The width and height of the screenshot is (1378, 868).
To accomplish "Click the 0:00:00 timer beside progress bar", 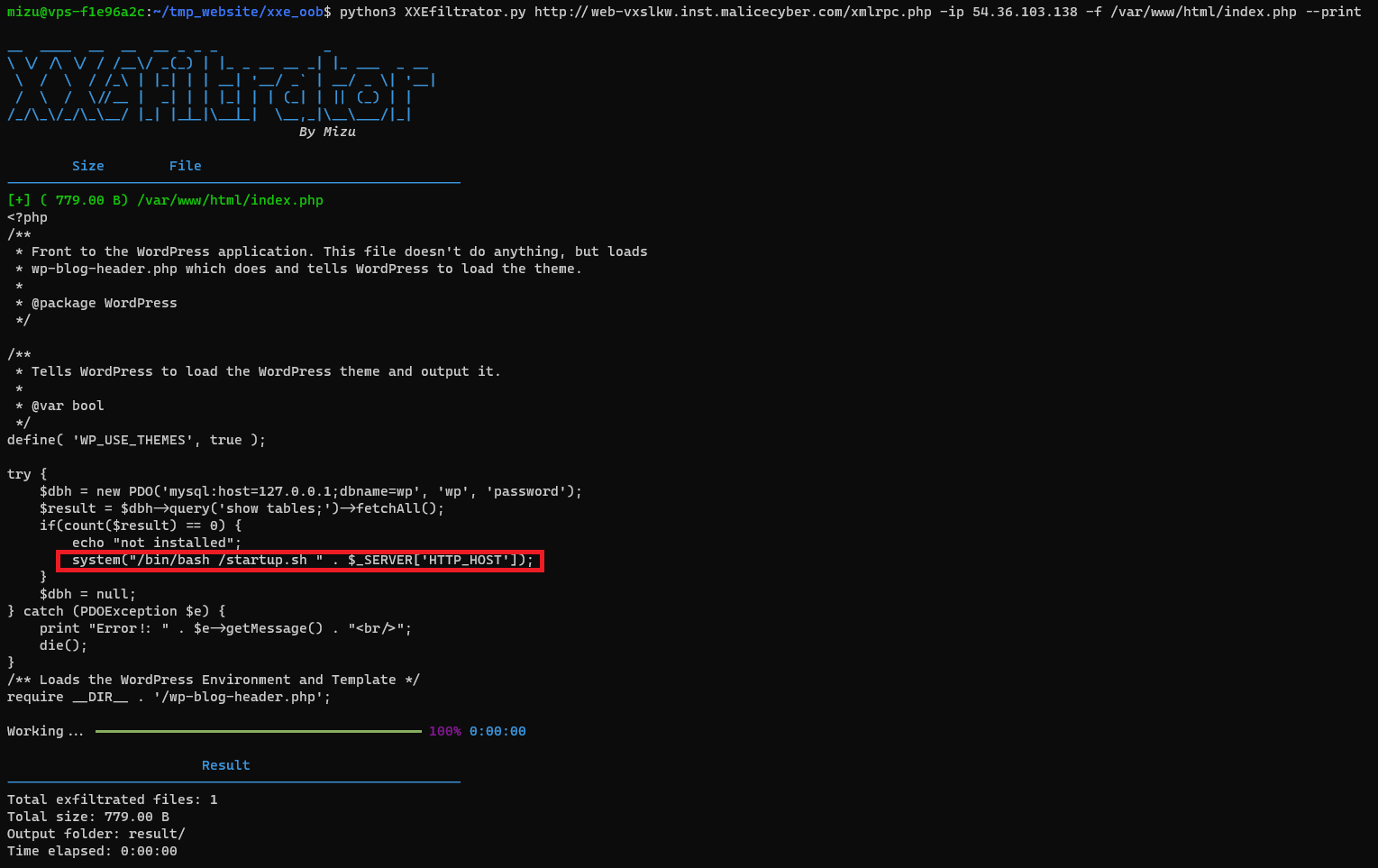I will (x=497, y=731).
